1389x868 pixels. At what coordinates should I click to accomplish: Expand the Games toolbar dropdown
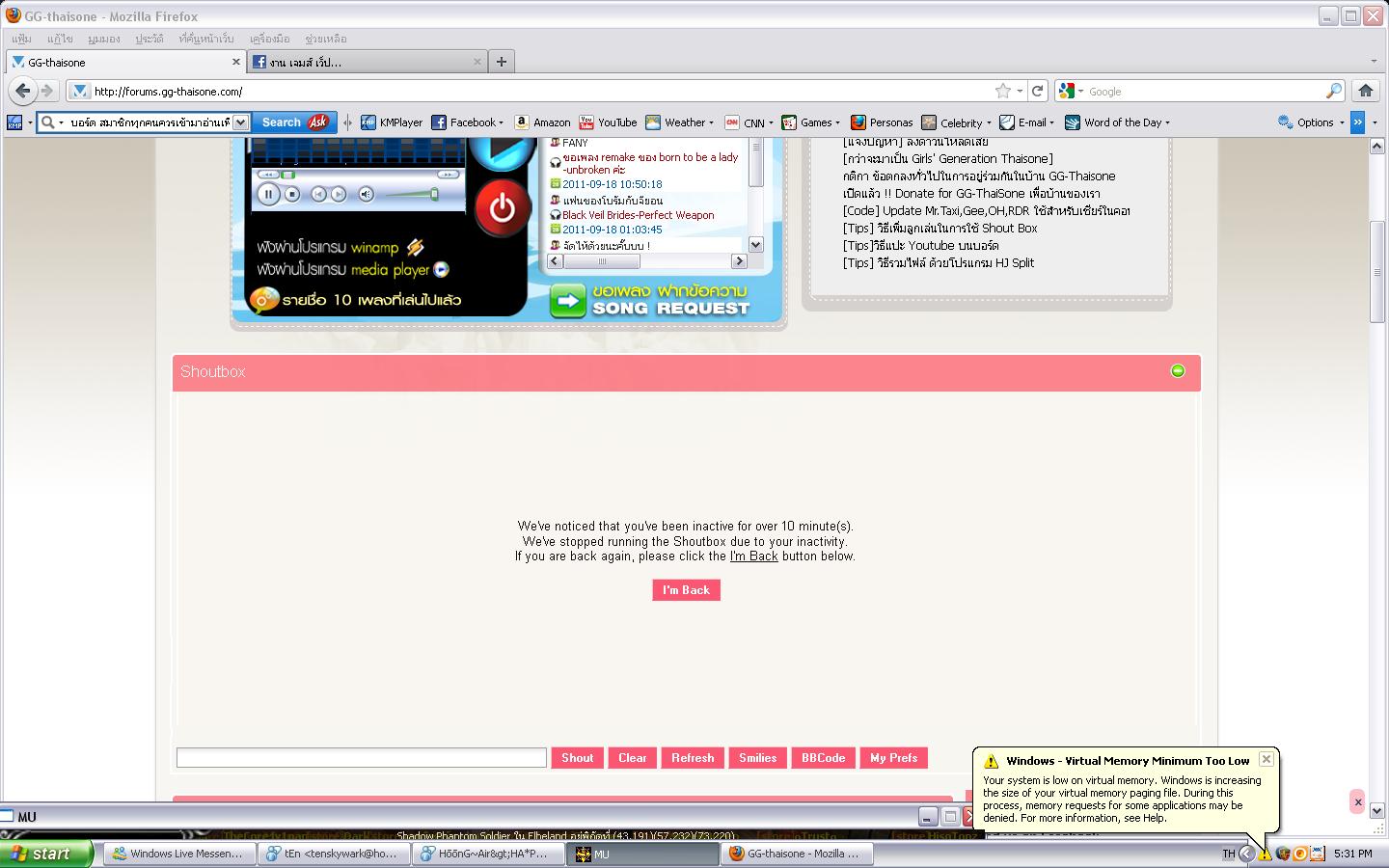coord(837,123)
